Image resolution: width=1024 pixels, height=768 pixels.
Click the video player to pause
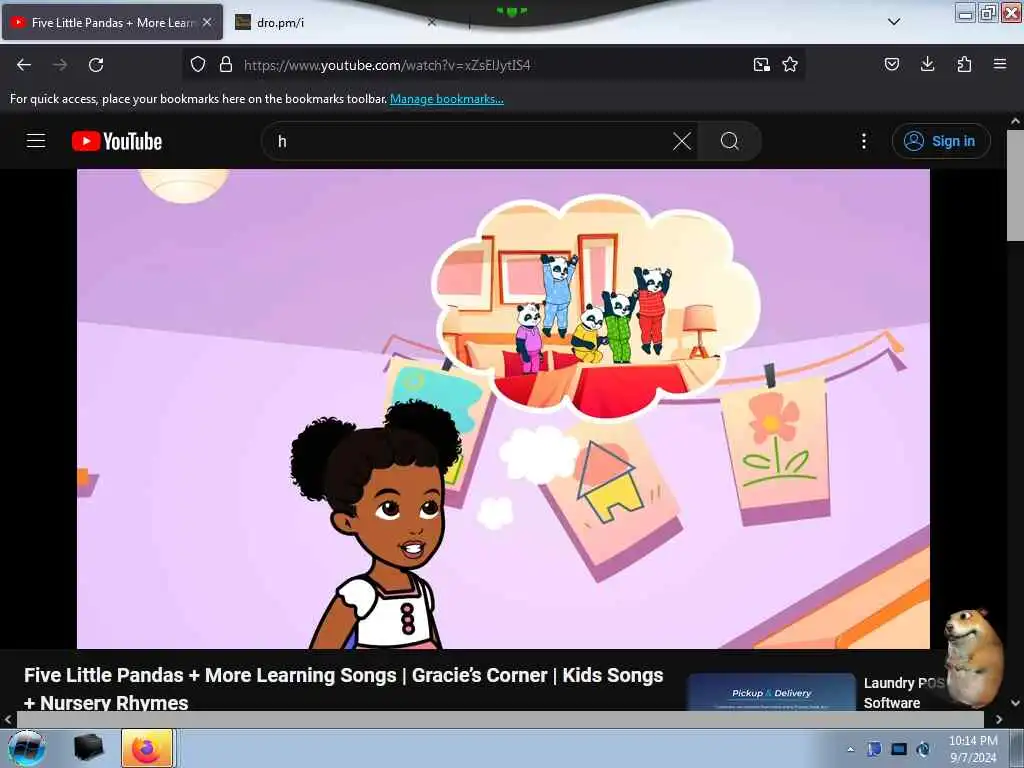click(503, 409)
